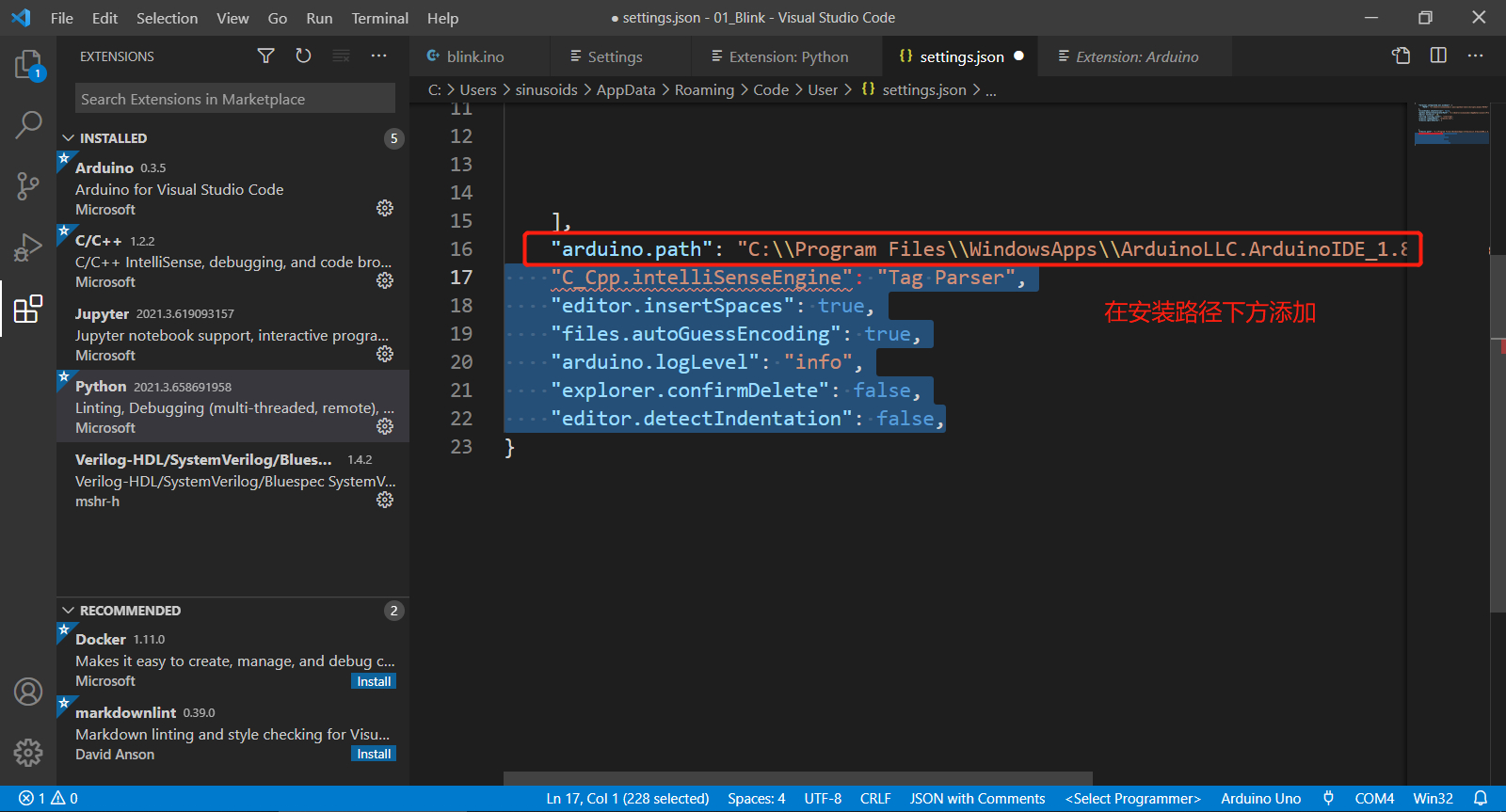Split the editor to the right
Image resolution: width=1506 pixels, height=812 pixels.
click(1438, 56)
